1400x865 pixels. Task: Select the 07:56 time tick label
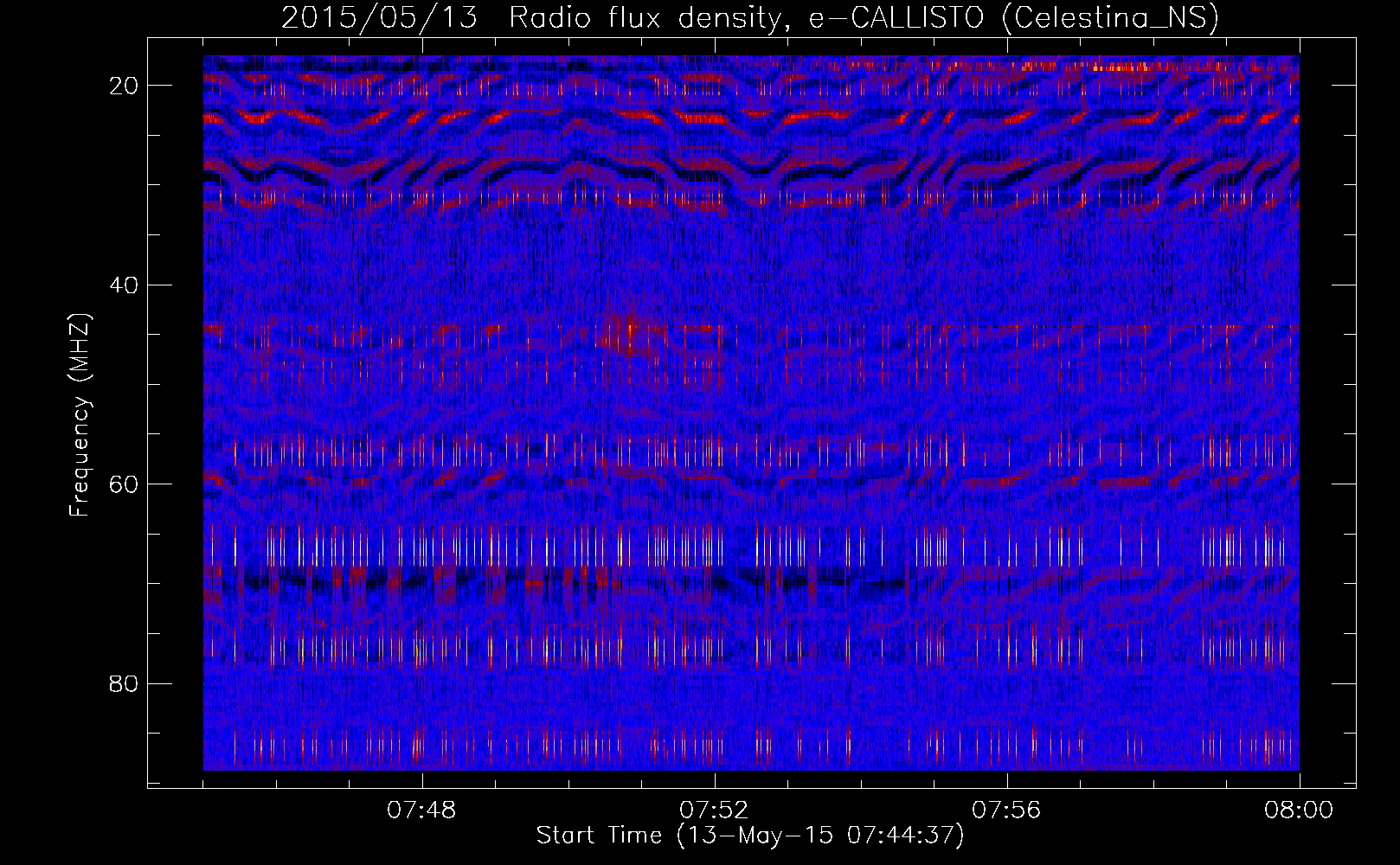pyautogui.click(x=1006, y=811)
